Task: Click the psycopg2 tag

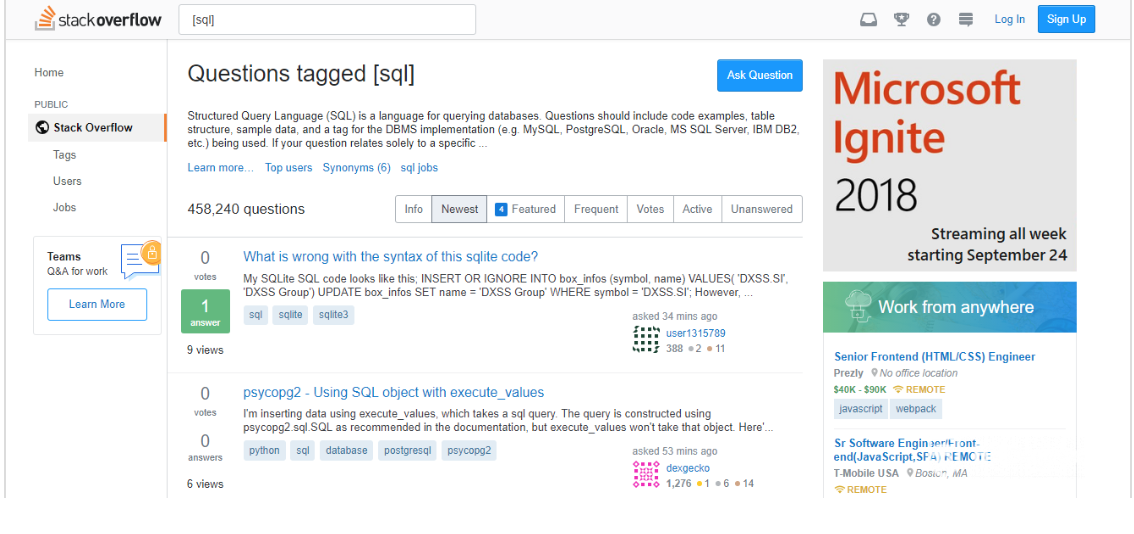Action: click(x=469, y=450)
